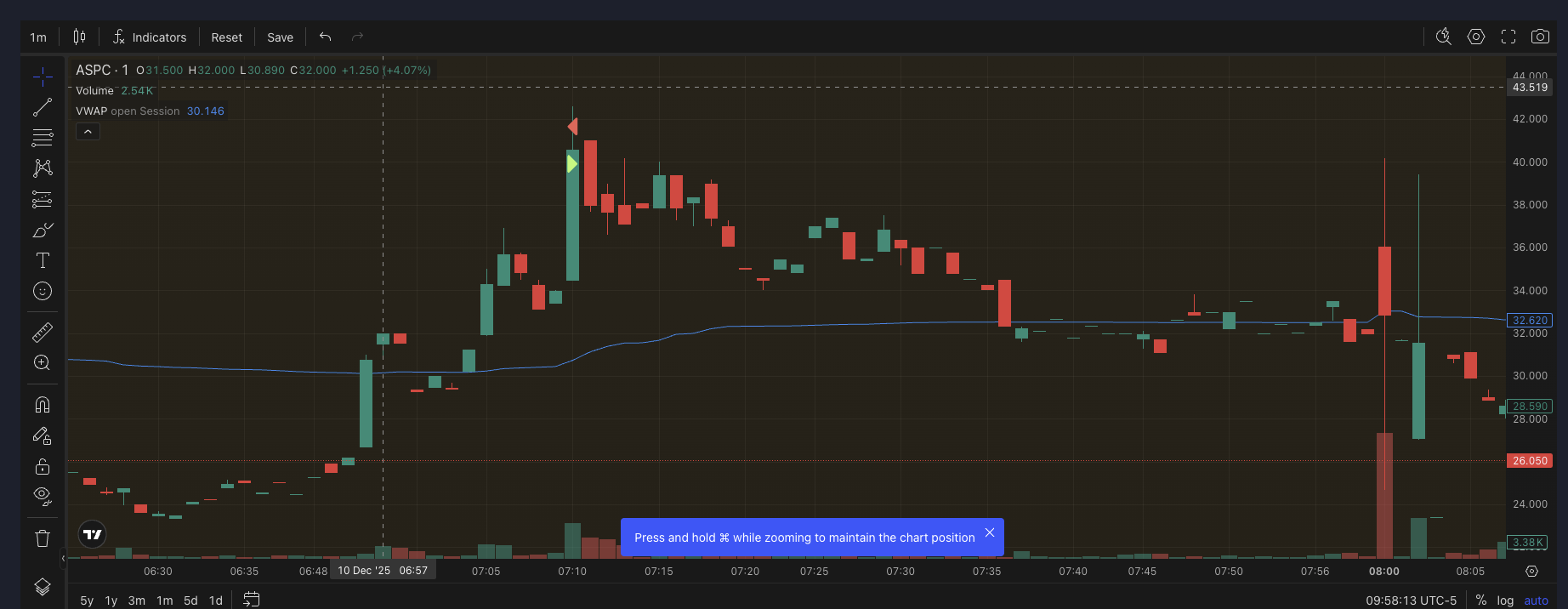
Task: Dismiss the zoom hint notification
Action: point(990,533)
